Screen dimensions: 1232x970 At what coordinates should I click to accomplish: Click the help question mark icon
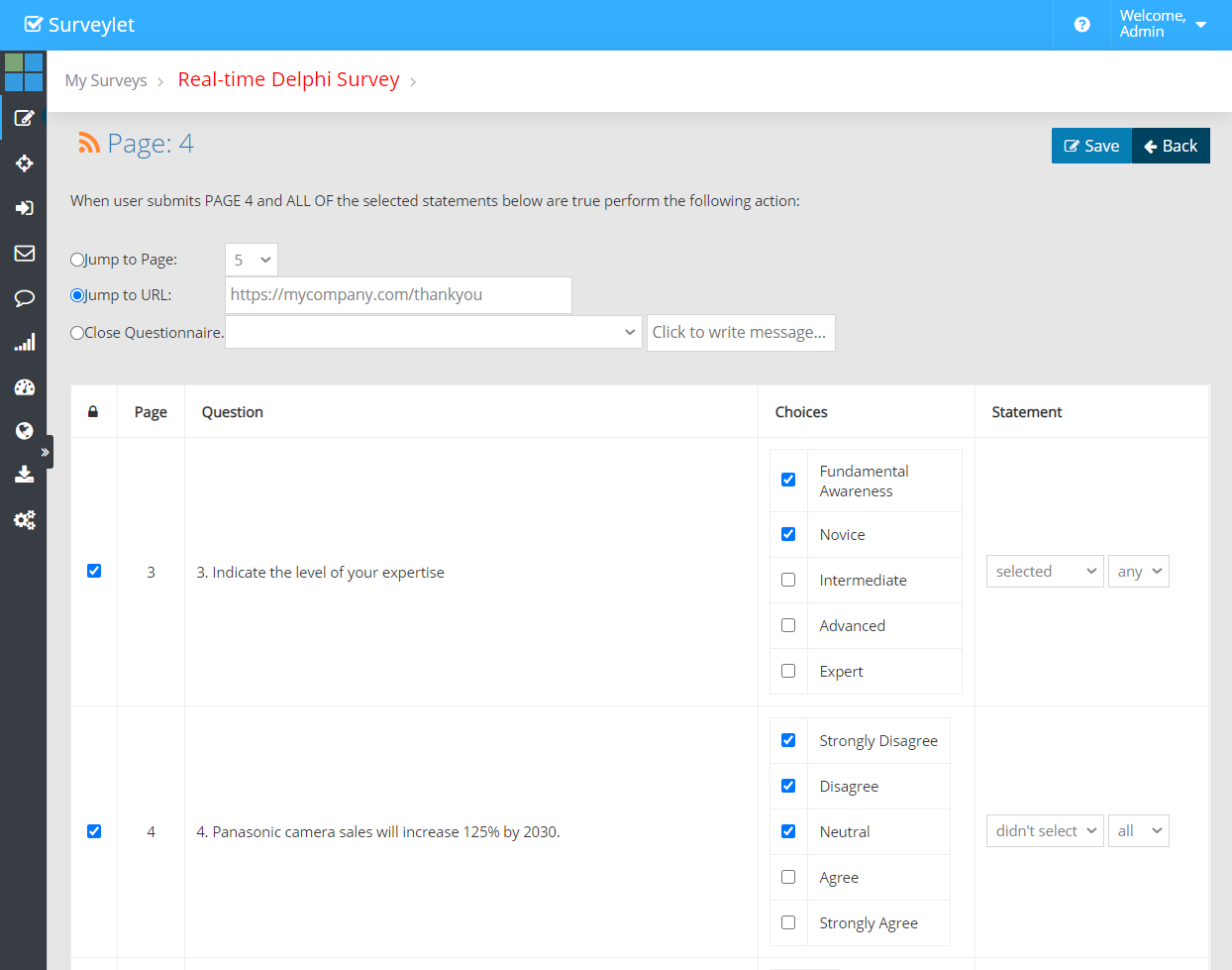1081,25
